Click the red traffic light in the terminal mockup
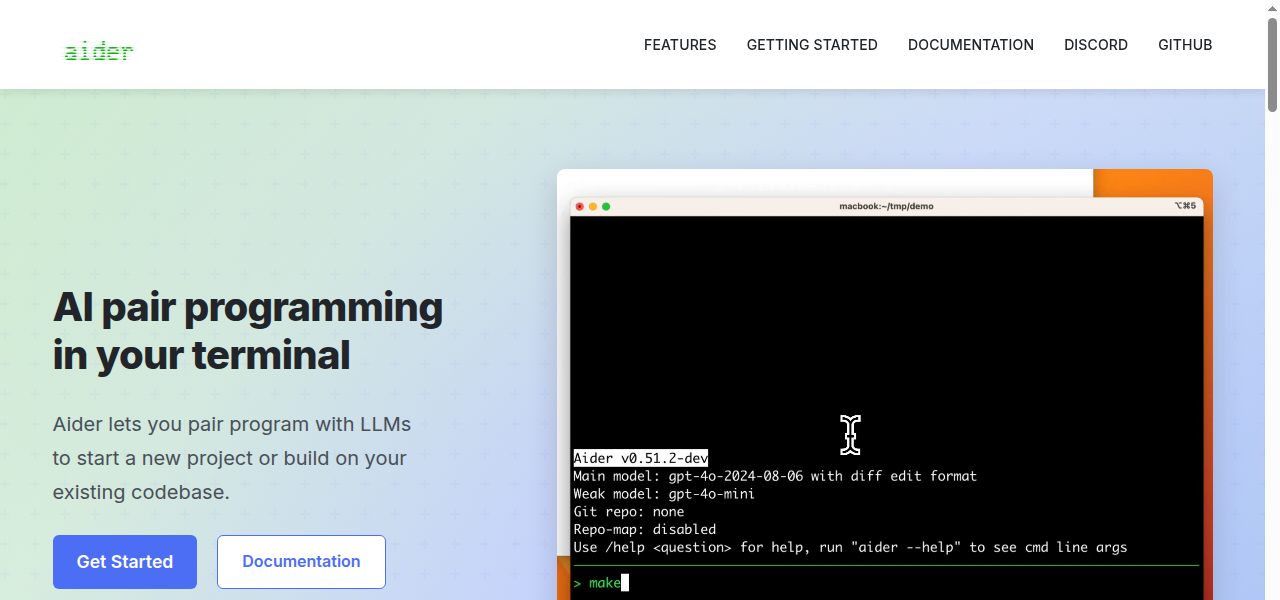The height and width of the screenshot is (600, 1280). pos(581,205)
